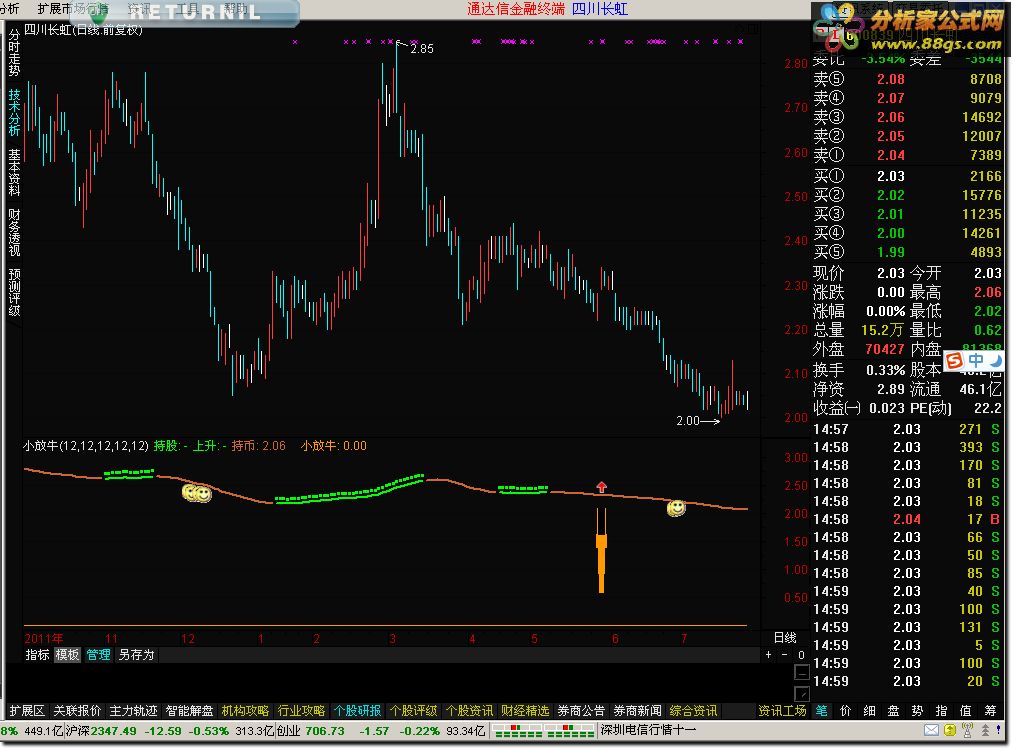Click the 14:58 2.04 17 B trade row
Viewport: 1013px width, 749px height.
[x=907, y=519]
